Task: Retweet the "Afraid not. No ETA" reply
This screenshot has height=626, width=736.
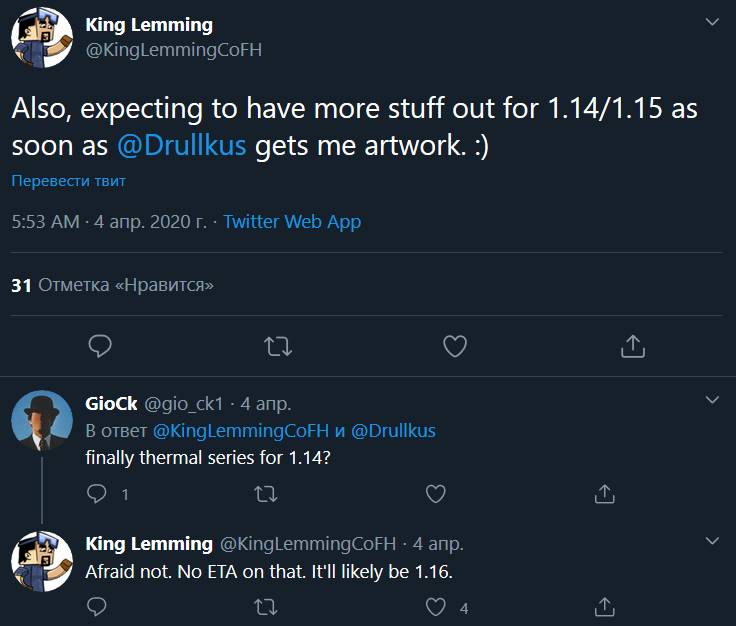Action: pos(266,607)
